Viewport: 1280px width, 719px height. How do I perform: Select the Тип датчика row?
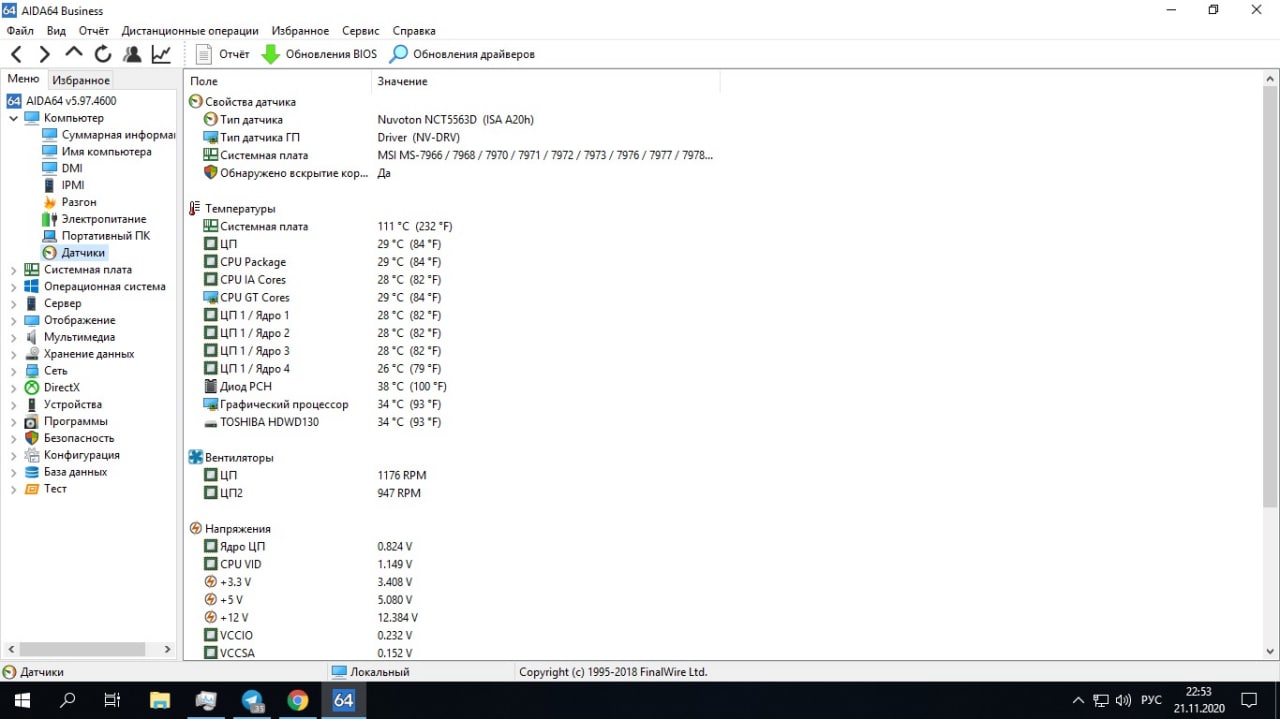[x=369, y=120]
